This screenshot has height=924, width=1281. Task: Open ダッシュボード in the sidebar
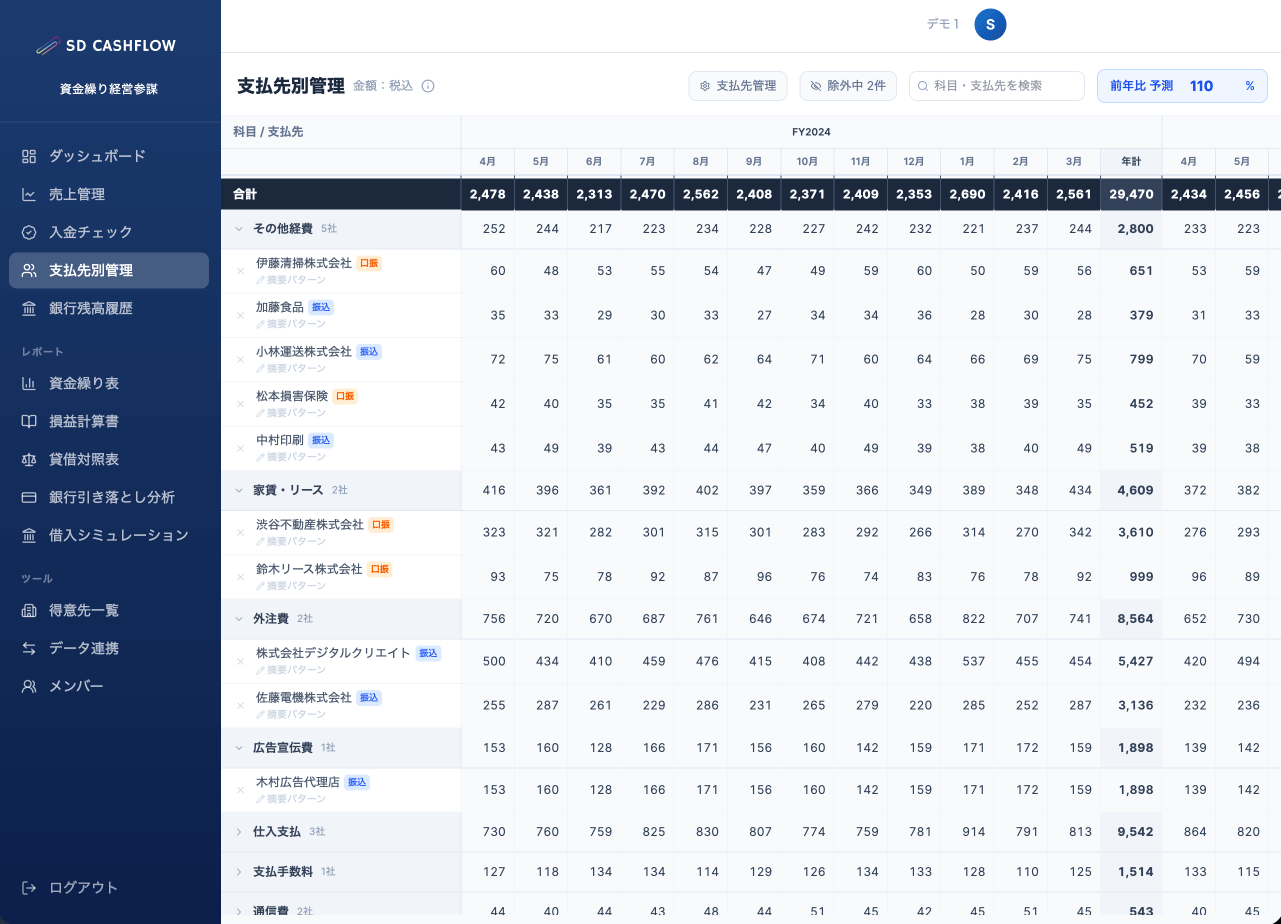point(109,156)
